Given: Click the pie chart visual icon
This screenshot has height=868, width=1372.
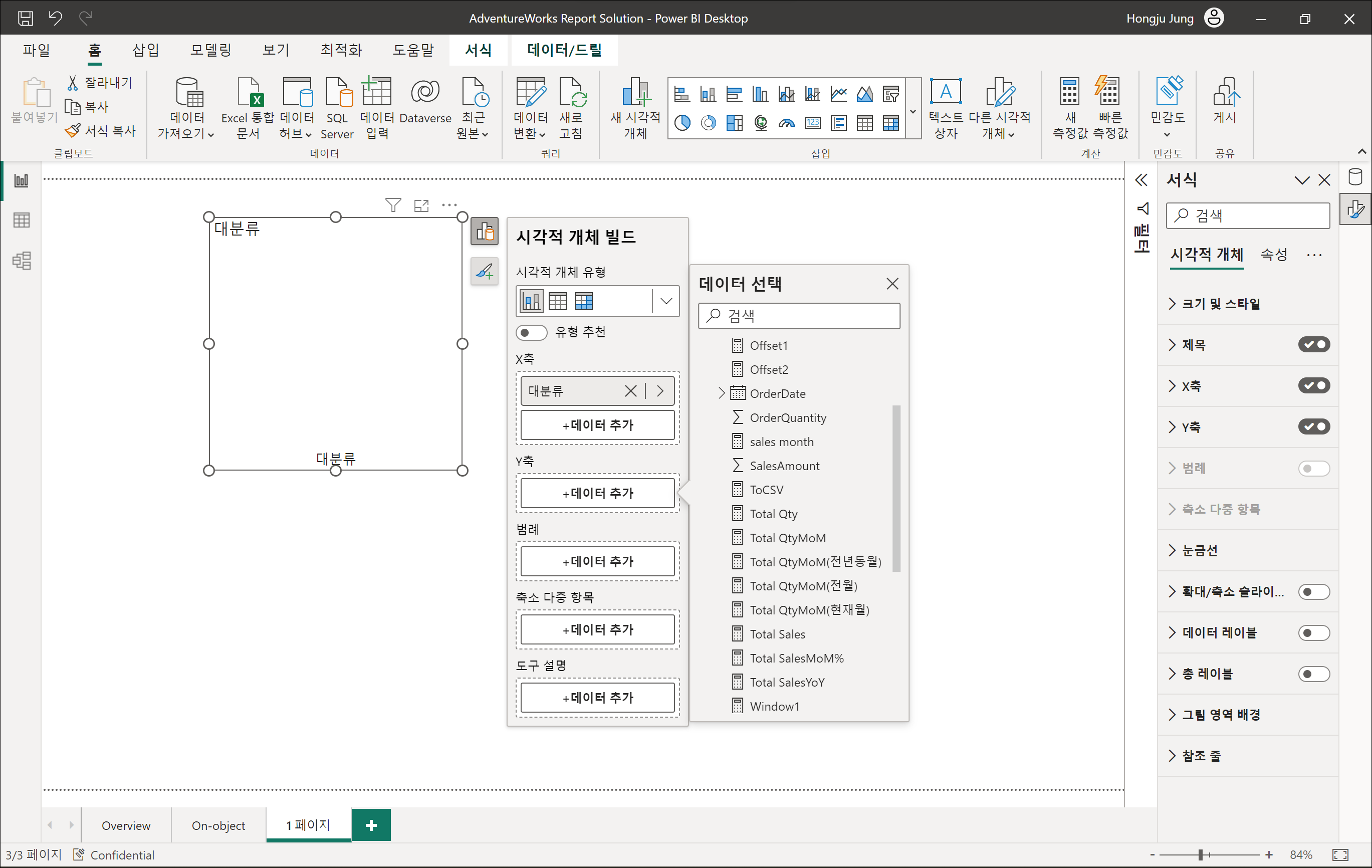Looking at the screenshot, I should tap(682, 123).
